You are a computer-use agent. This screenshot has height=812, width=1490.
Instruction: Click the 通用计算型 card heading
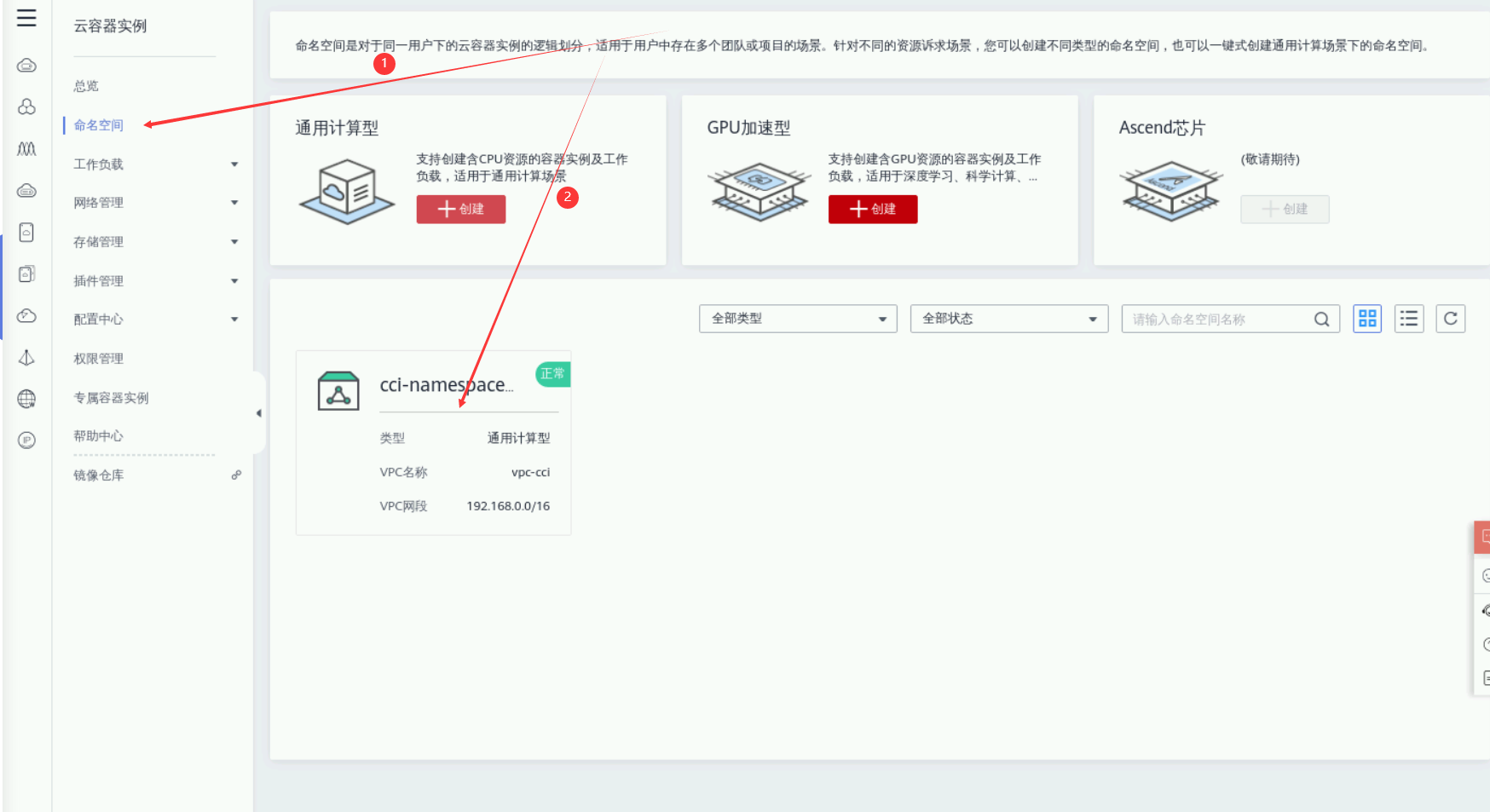tap(337, 128)
